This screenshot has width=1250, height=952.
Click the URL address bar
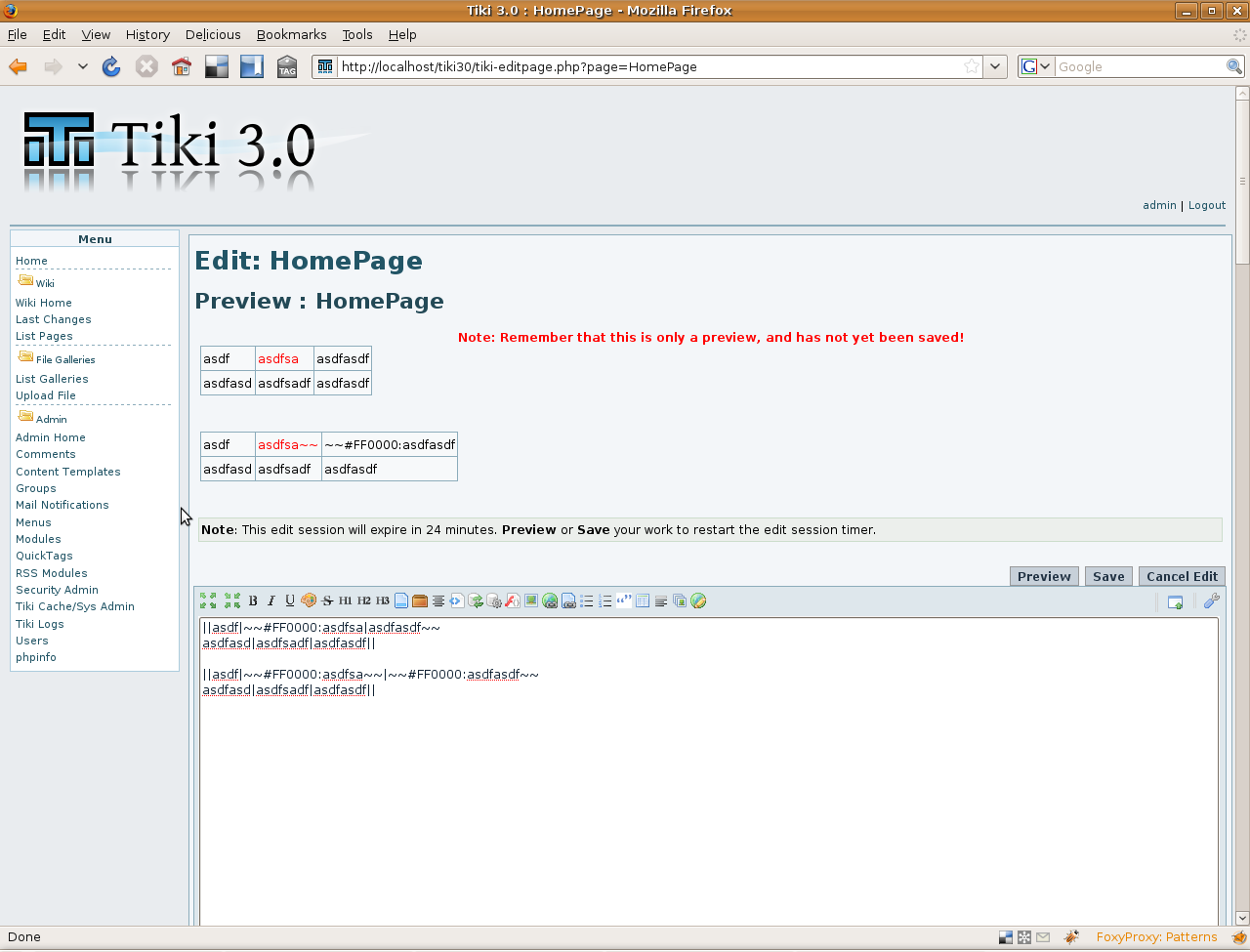(x=649, y=66)
